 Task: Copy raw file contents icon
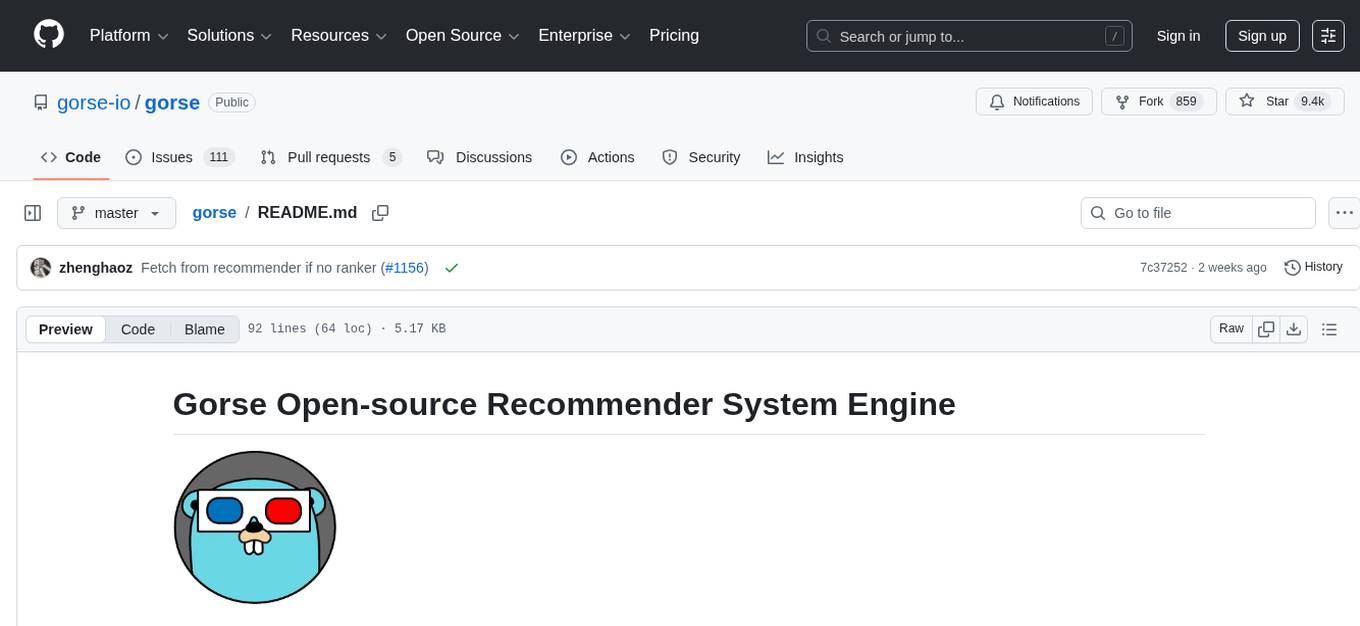point(1266,329)
